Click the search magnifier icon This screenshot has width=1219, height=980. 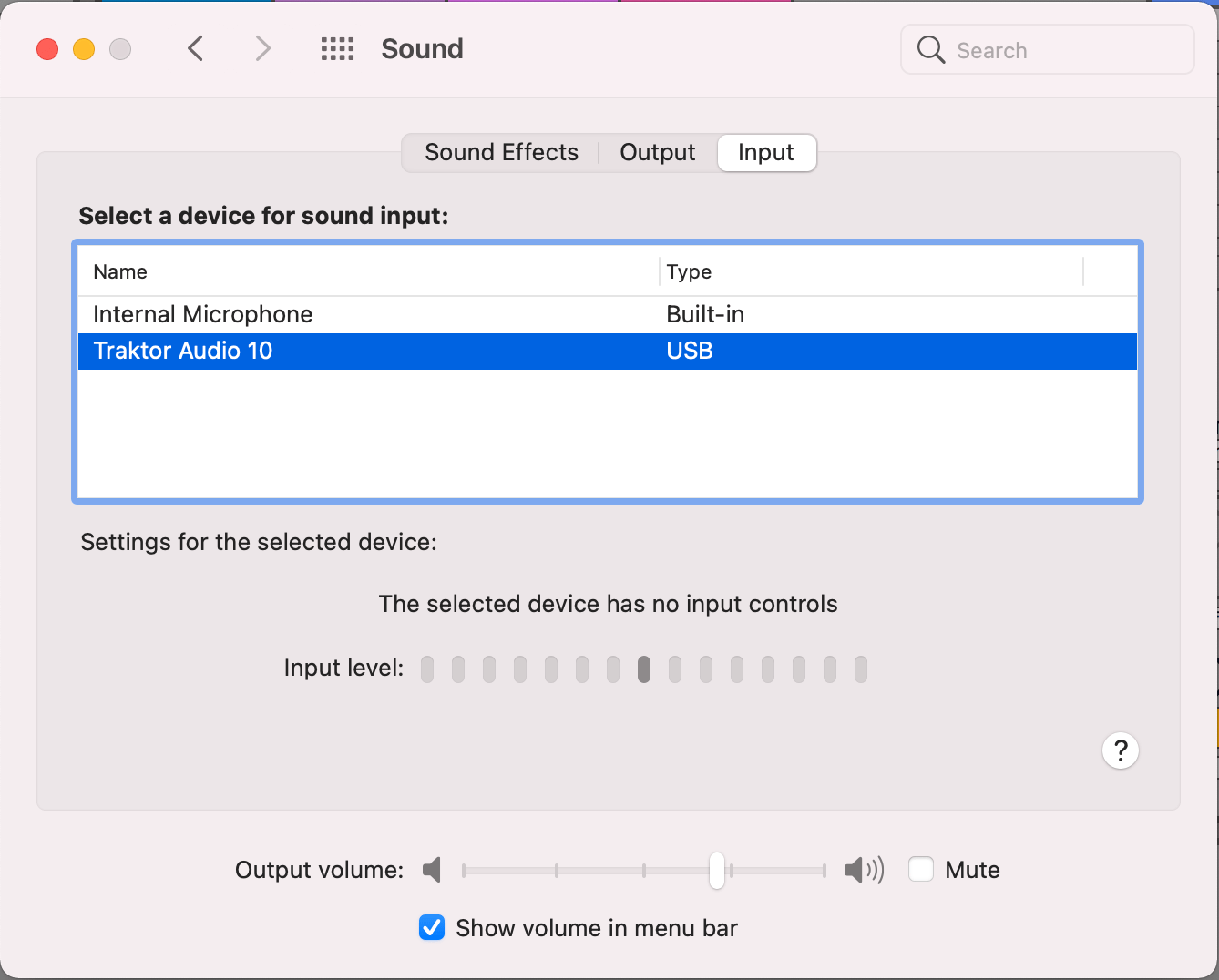click(930, 50)
